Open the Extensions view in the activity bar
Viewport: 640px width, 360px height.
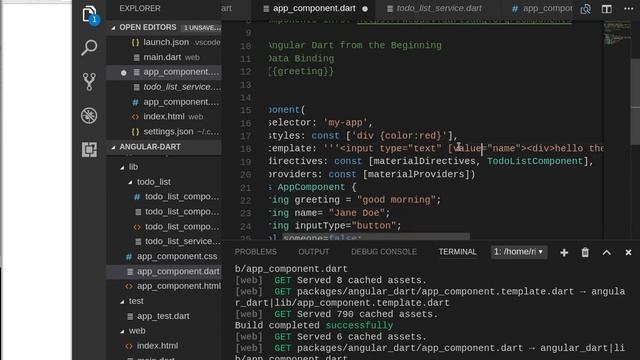click(89, 149)
